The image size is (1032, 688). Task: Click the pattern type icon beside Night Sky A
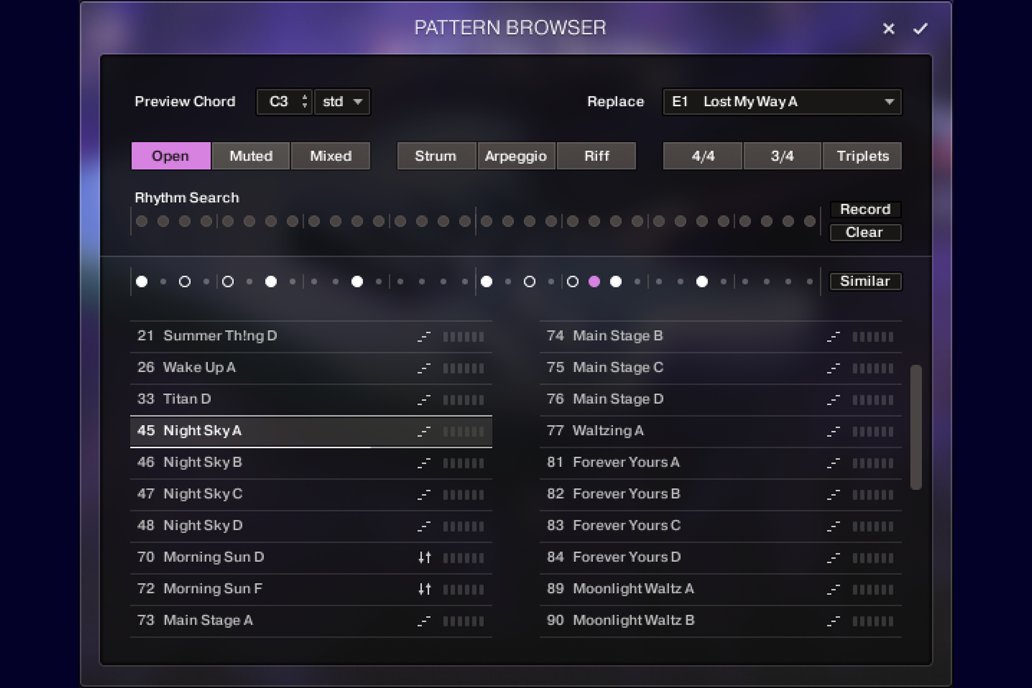424,431
